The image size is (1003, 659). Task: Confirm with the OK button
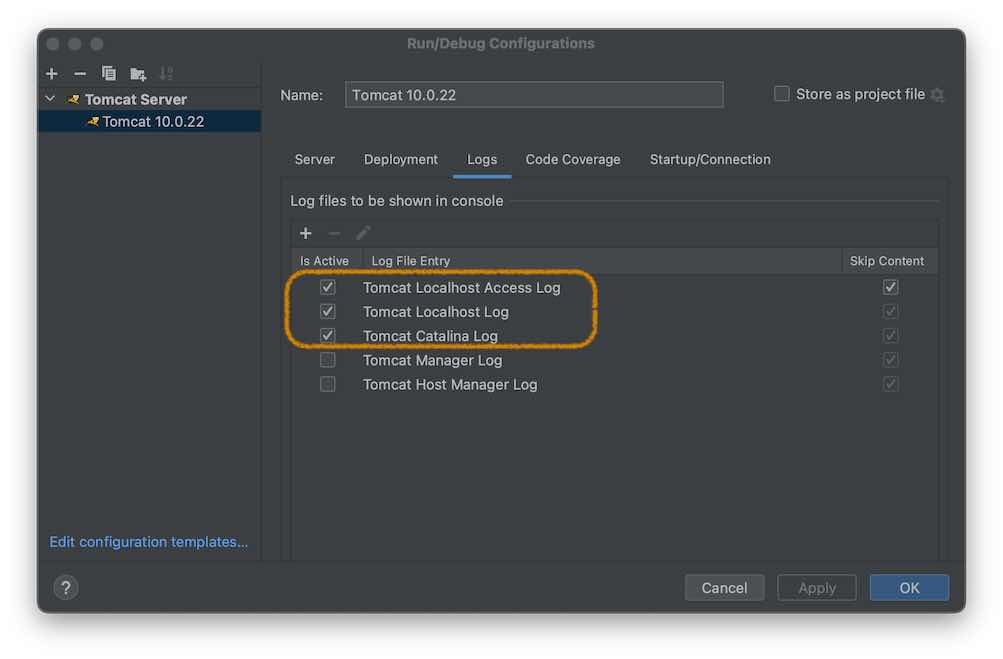pos(909,587)
